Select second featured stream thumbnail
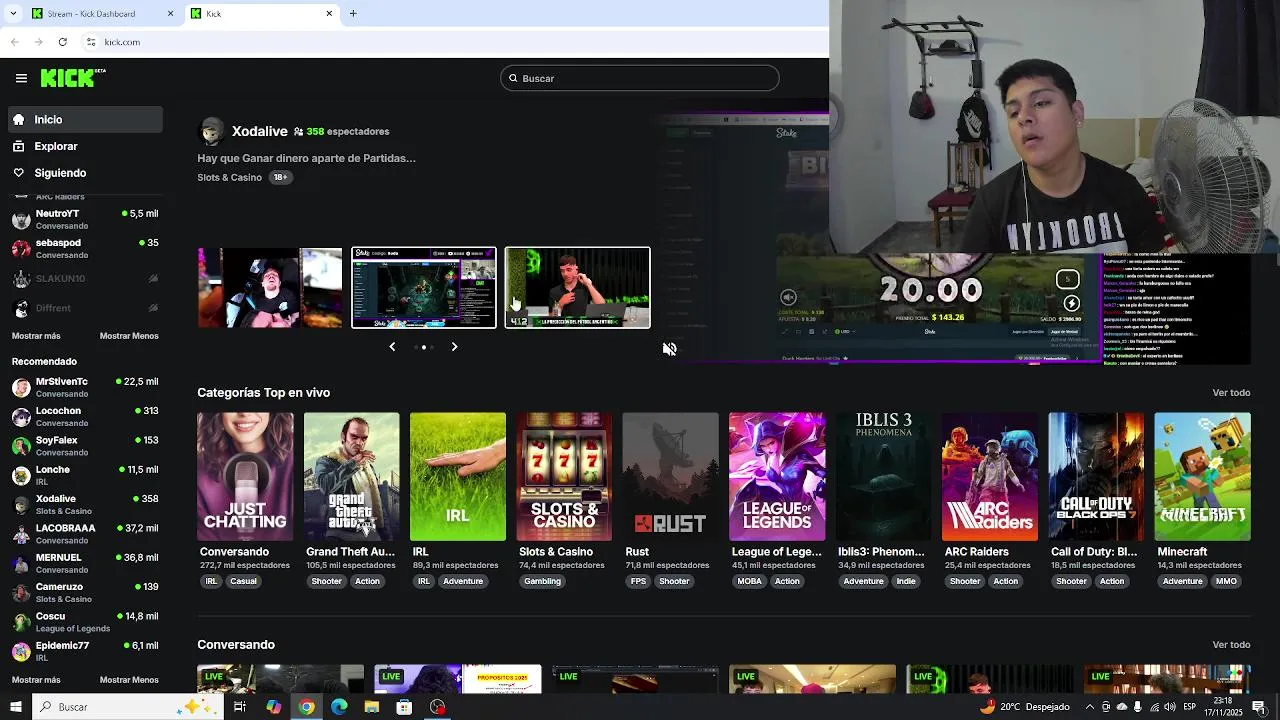 click(424, 288)
